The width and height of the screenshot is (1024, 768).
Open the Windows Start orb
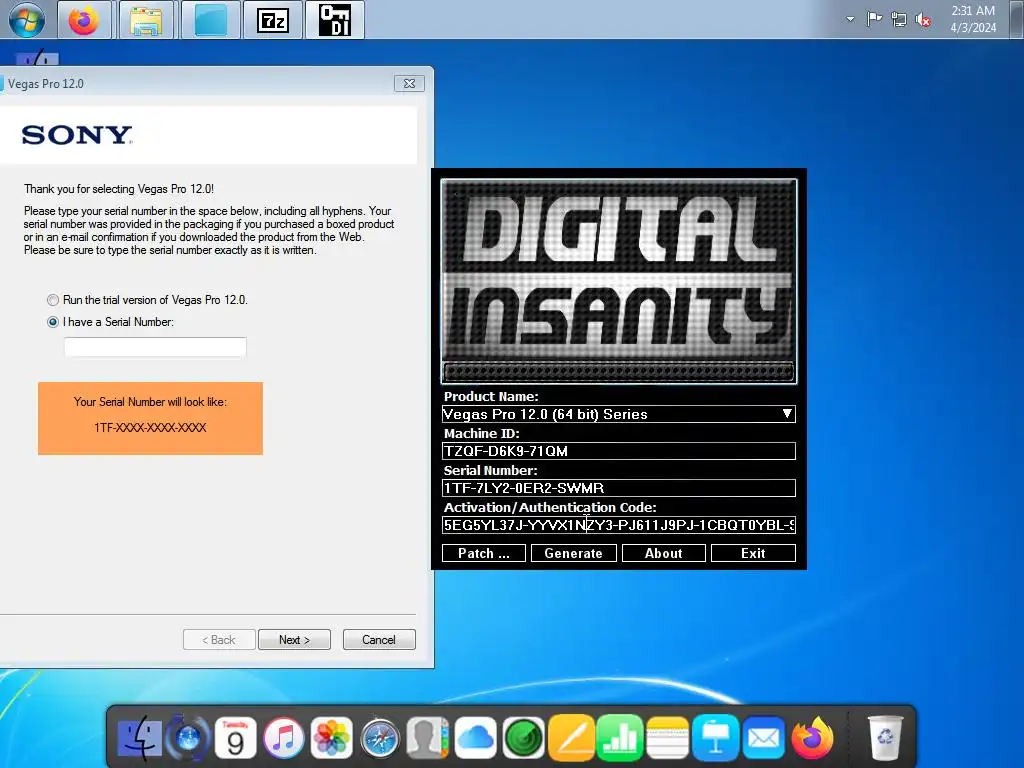tap(27, 20)
